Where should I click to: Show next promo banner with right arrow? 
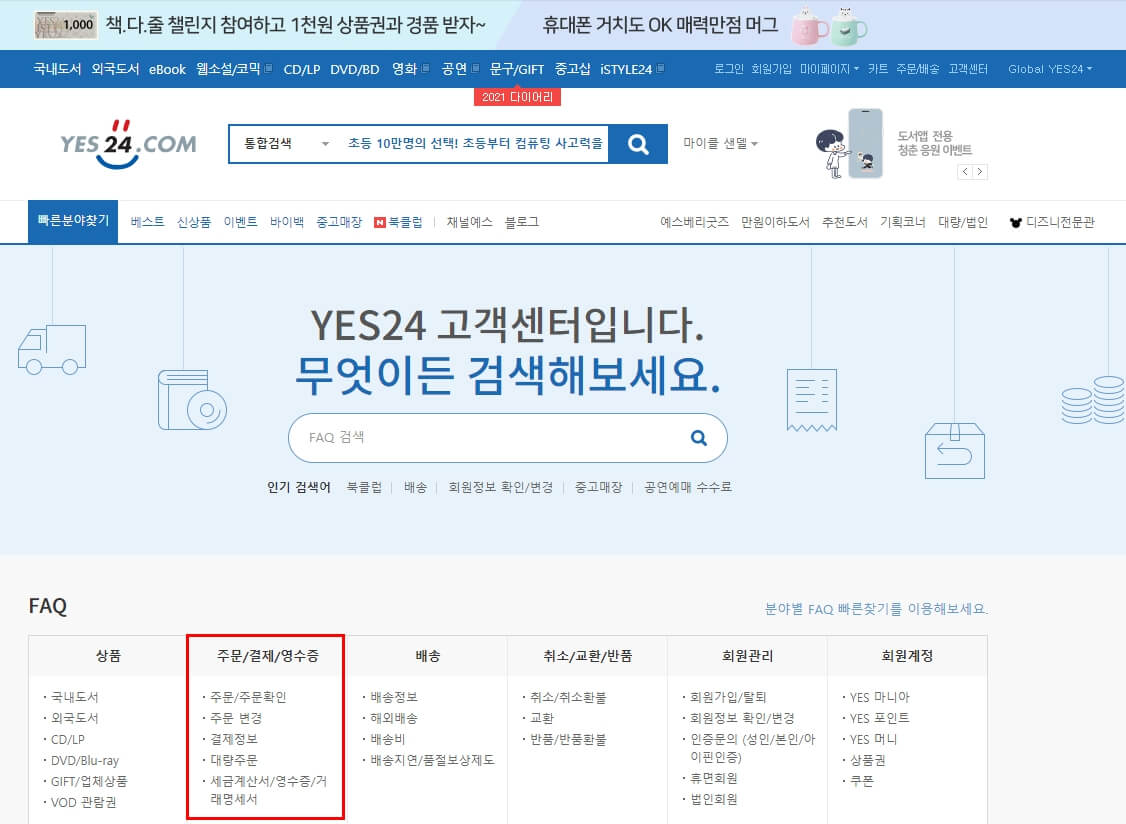(980, 172)
